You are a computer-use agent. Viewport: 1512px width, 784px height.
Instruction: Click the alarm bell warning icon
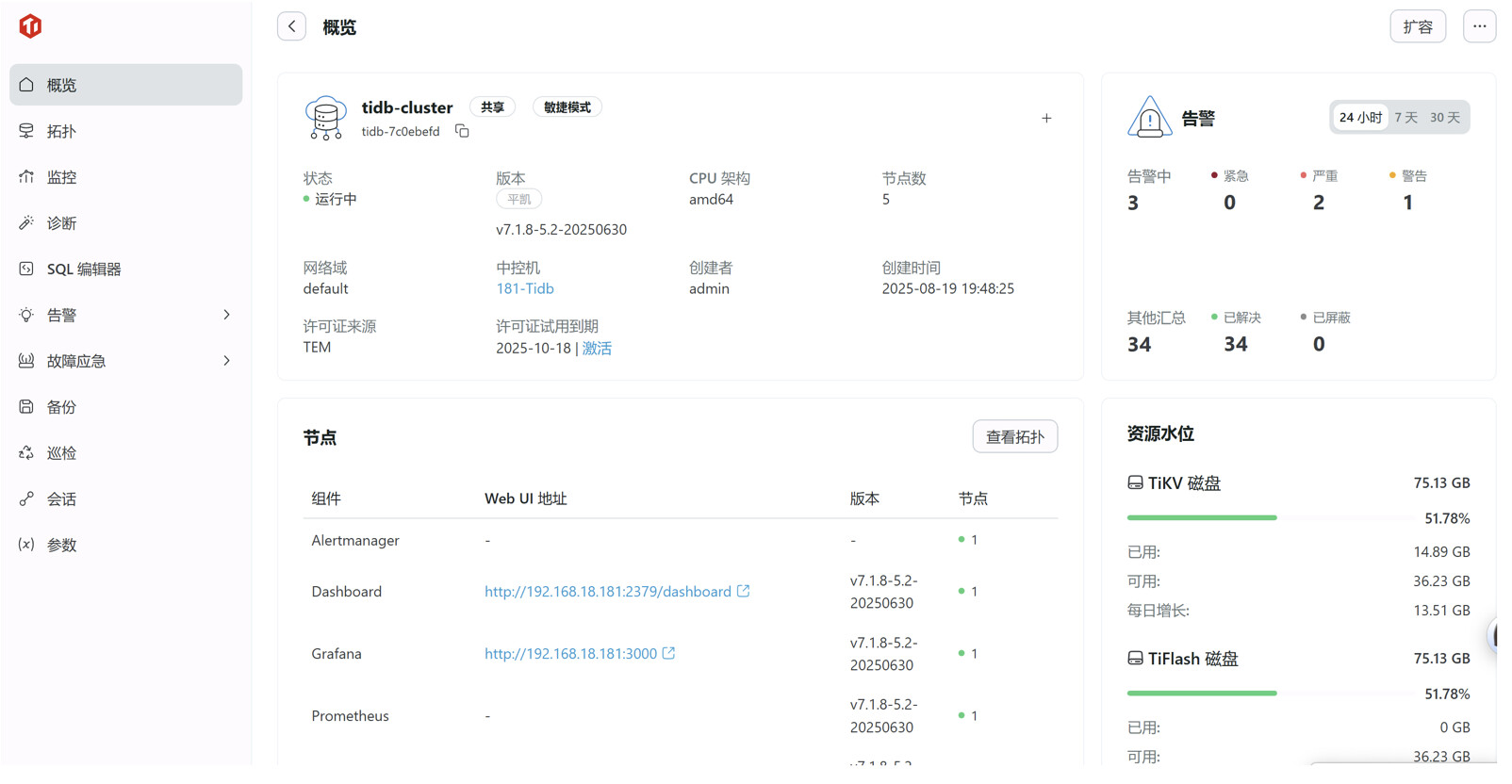tap(1149, 118)
